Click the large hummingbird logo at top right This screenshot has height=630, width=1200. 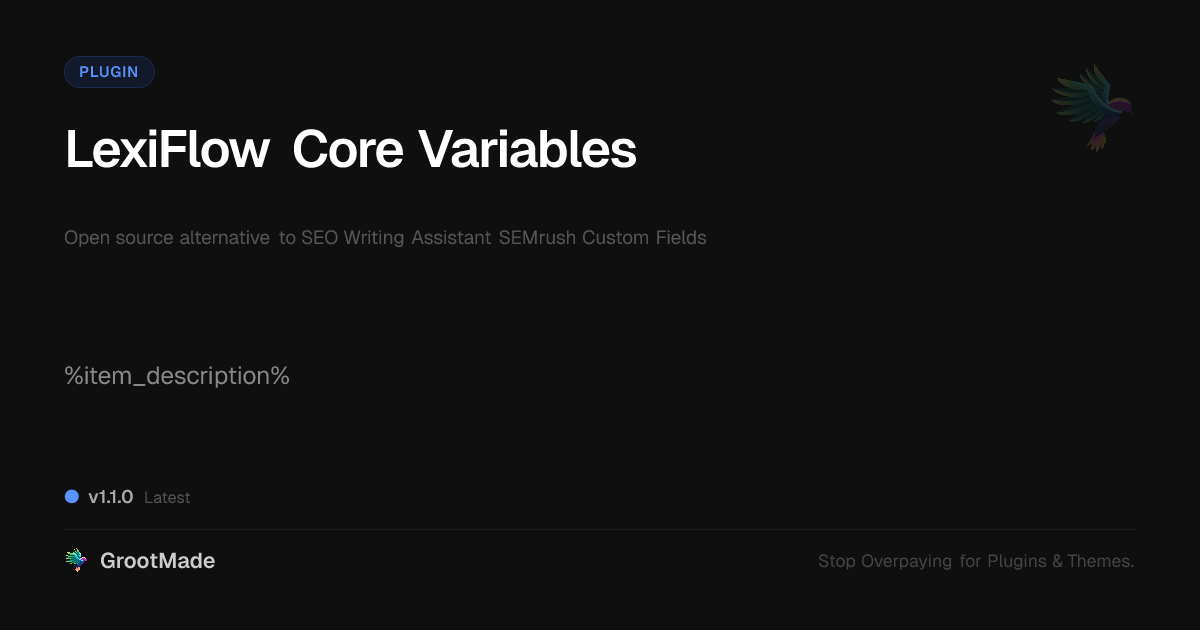(x=1093, y=107)
